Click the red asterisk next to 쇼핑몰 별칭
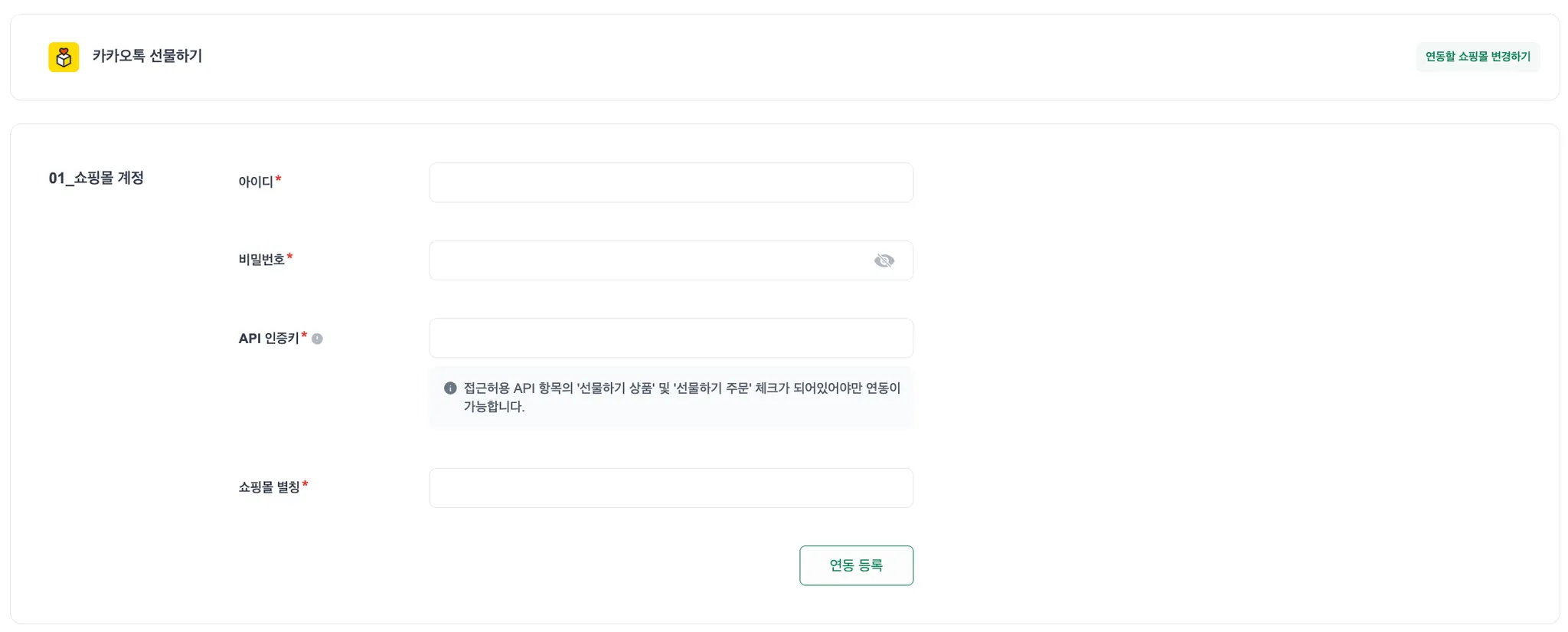The height and width of the screenshot is (632, 1568). click(305, 485)
